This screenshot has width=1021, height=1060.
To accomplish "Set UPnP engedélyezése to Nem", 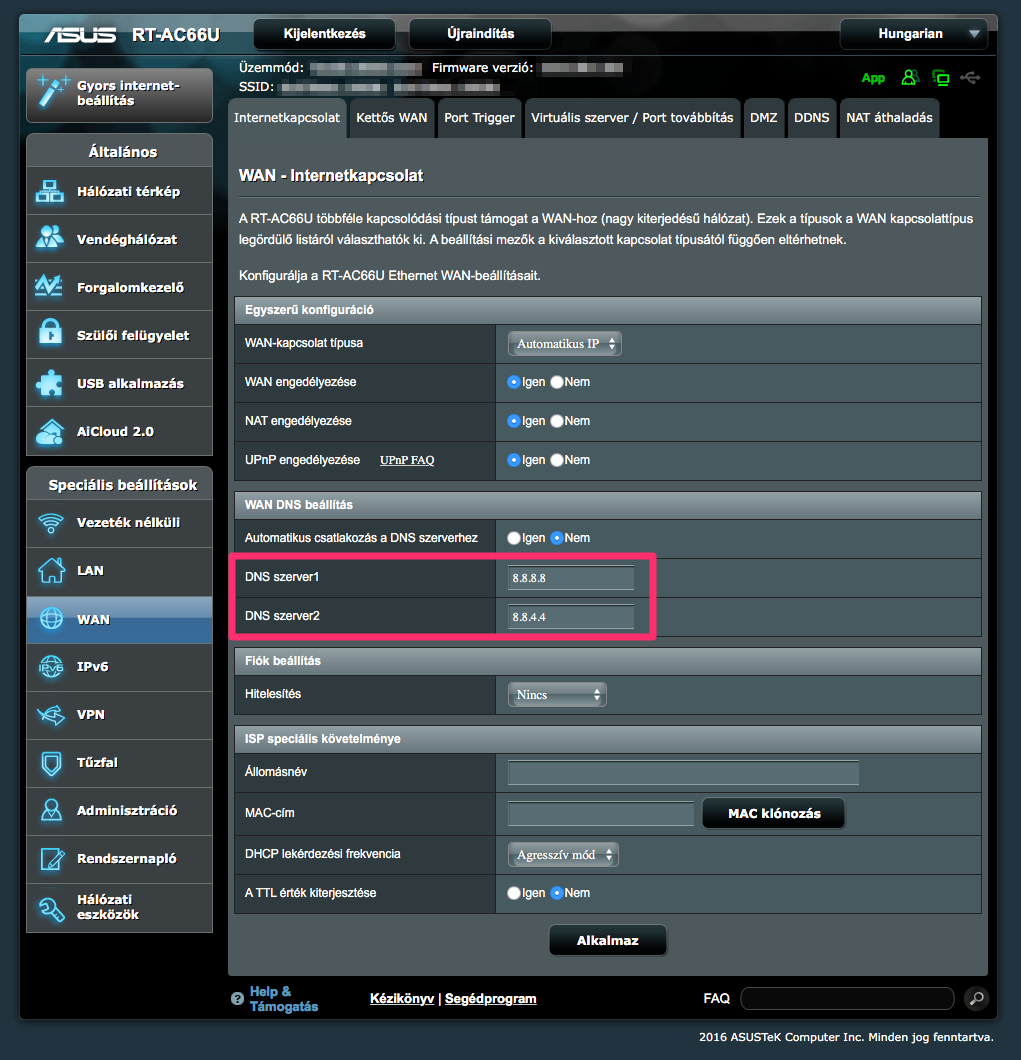I will point(556,460).
